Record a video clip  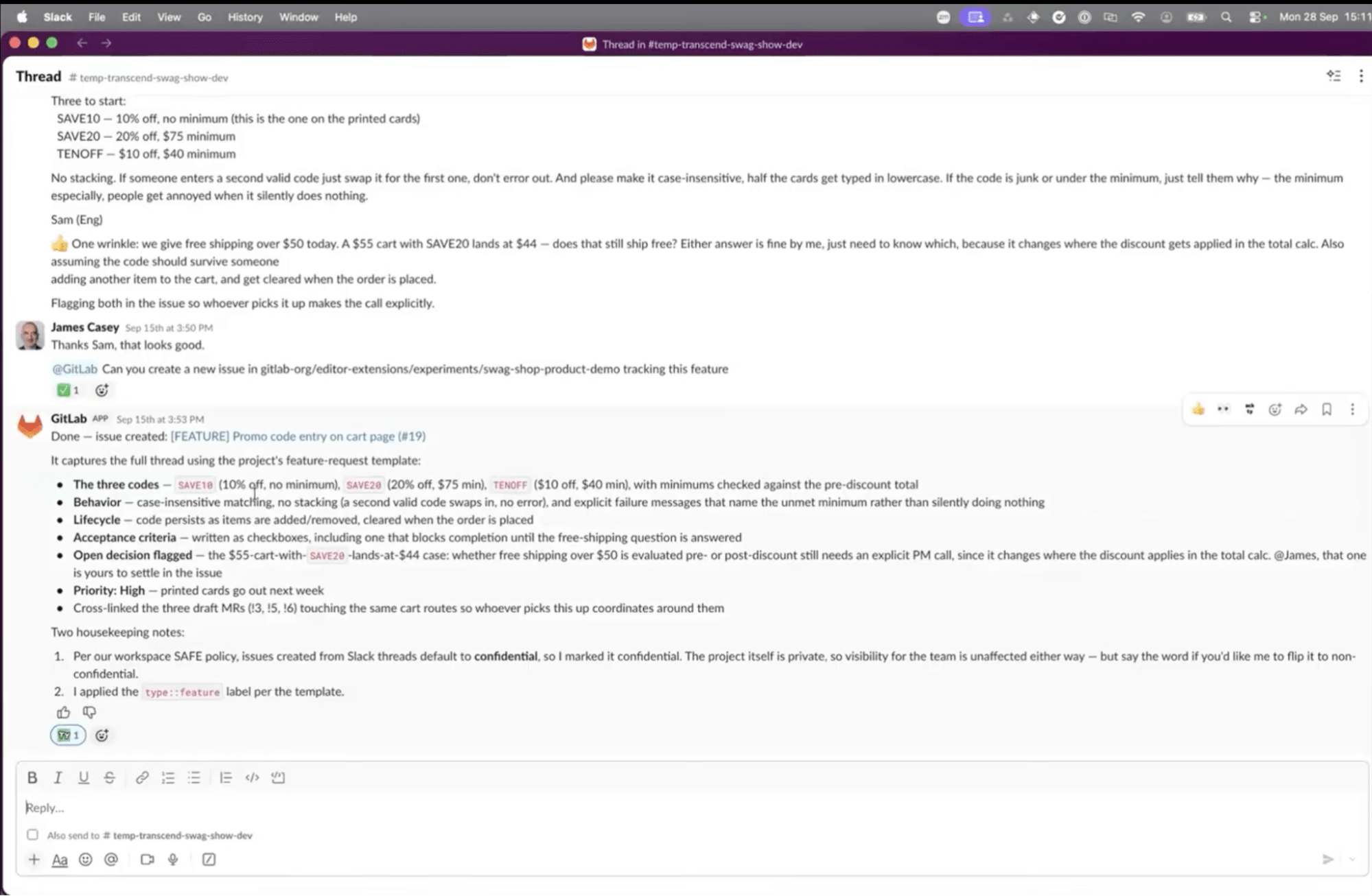[147, 860]
